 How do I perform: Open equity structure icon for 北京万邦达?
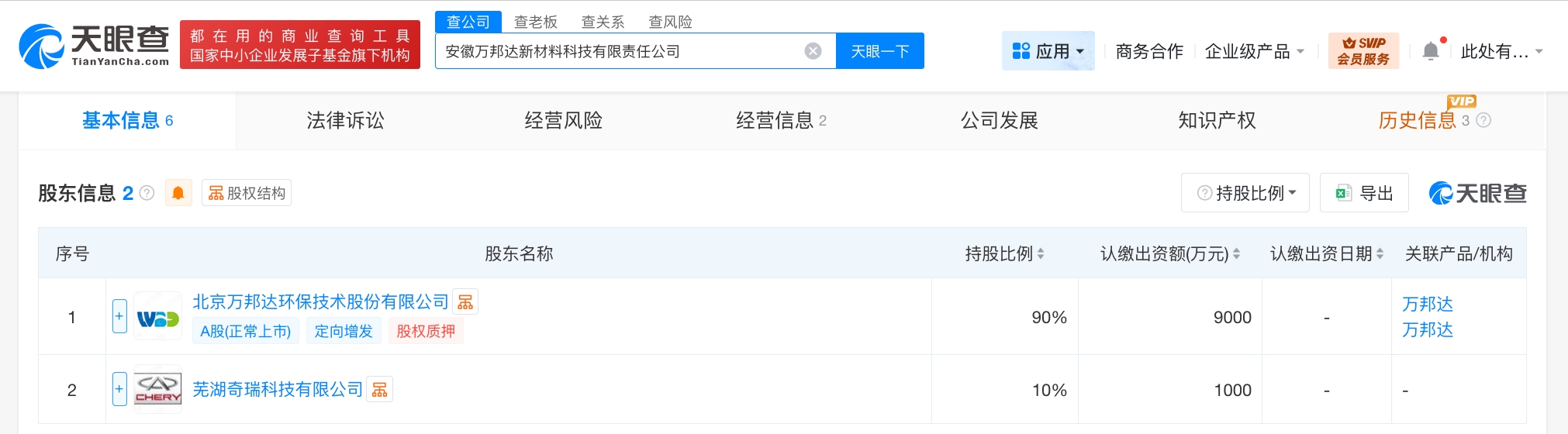(465, 302)
